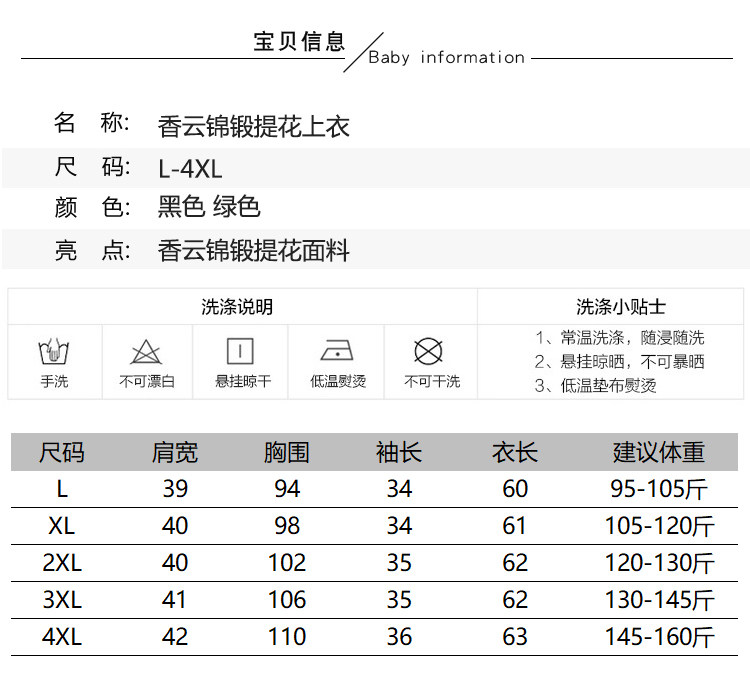Select the product name 香云锦缎提花上衣
This screenshot has width=750, height=679.
[x=254, y=126]
